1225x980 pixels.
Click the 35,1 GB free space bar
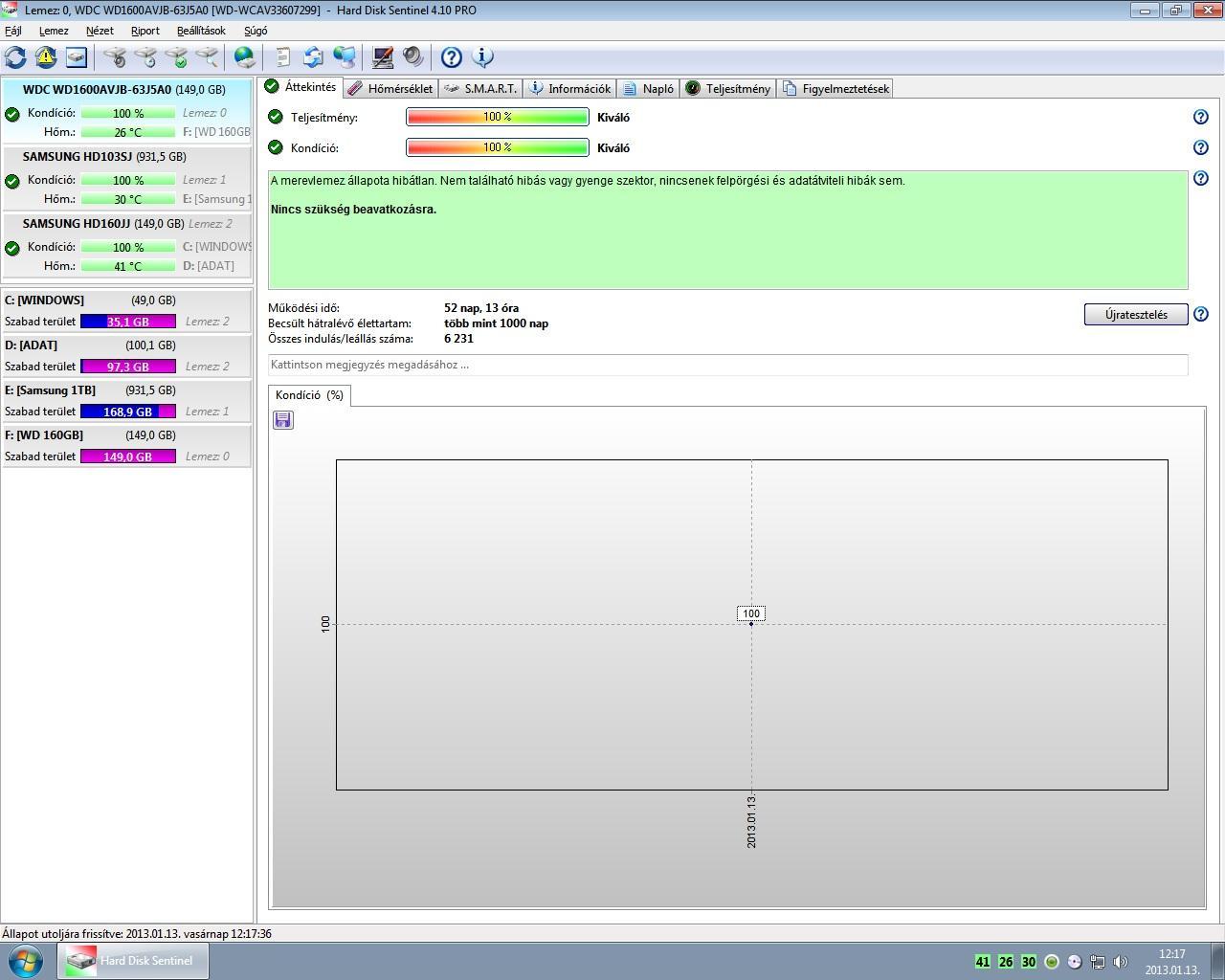pos(128,322)
